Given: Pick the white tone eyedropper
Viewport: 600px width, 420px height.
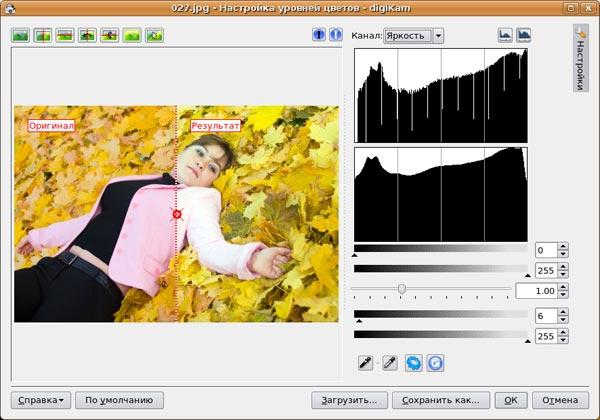Looking at the screenshot, I should click(x=390, y=363).
